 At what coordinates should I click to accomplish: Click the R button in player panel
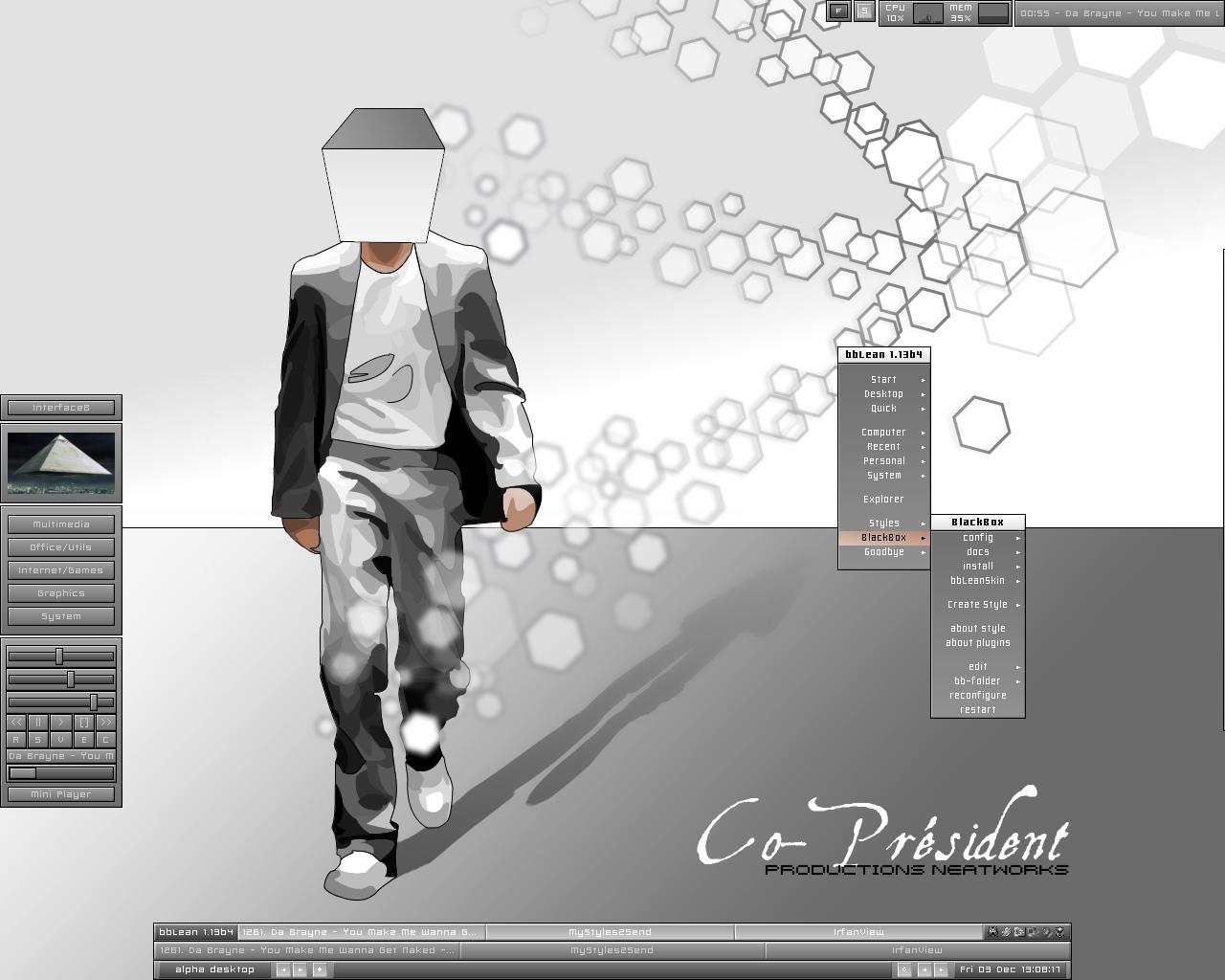pos(16,740)
